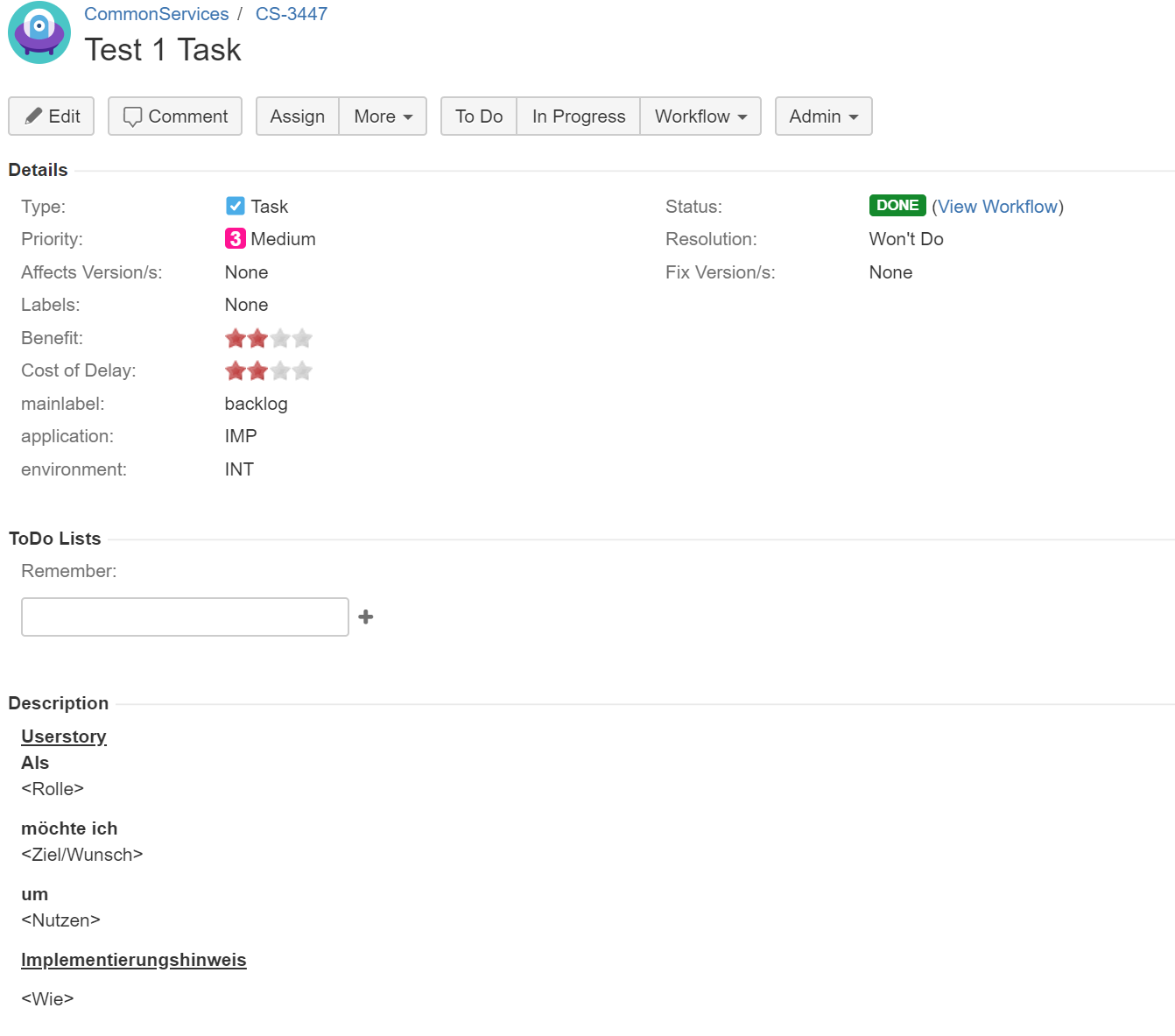Open the Admin dropdown menu
Screen dimensions: 1175x1036
pyautogui.click(x=823, y=116)
